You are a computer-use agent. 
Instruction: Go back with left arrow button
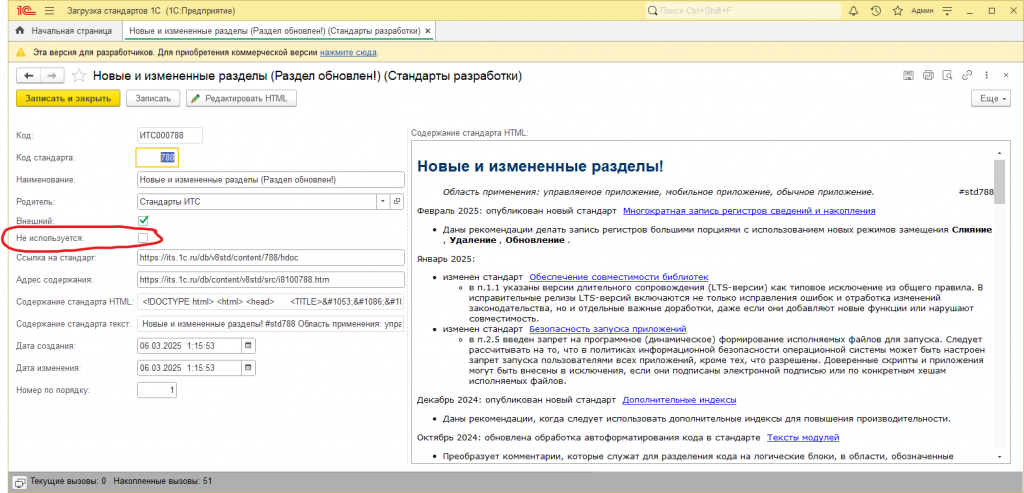point(28,76)
